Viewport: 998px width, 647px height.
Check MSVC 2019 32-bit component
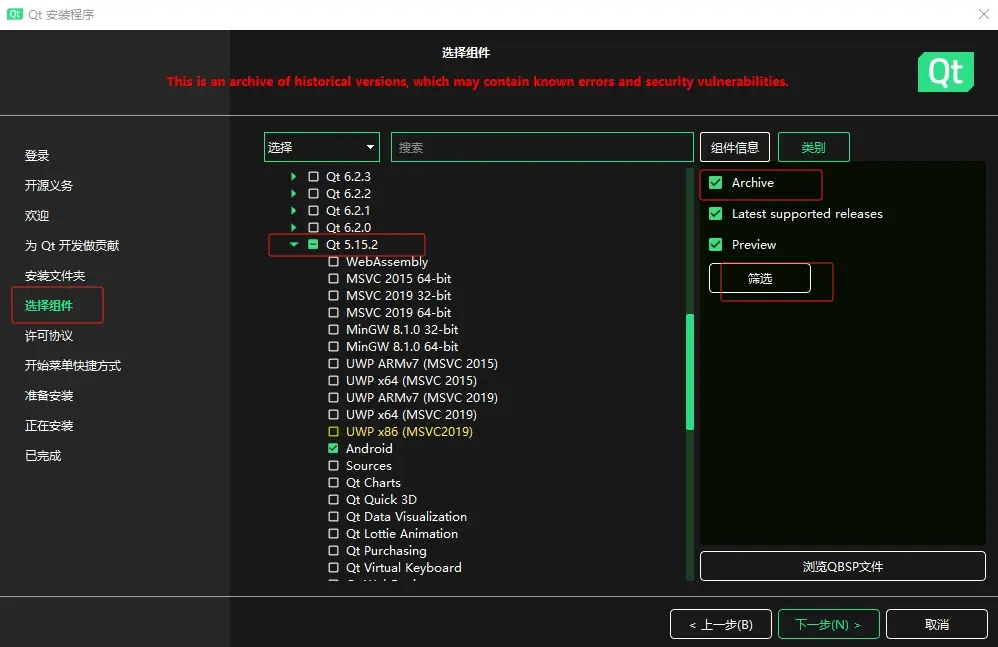click(333, 295)
